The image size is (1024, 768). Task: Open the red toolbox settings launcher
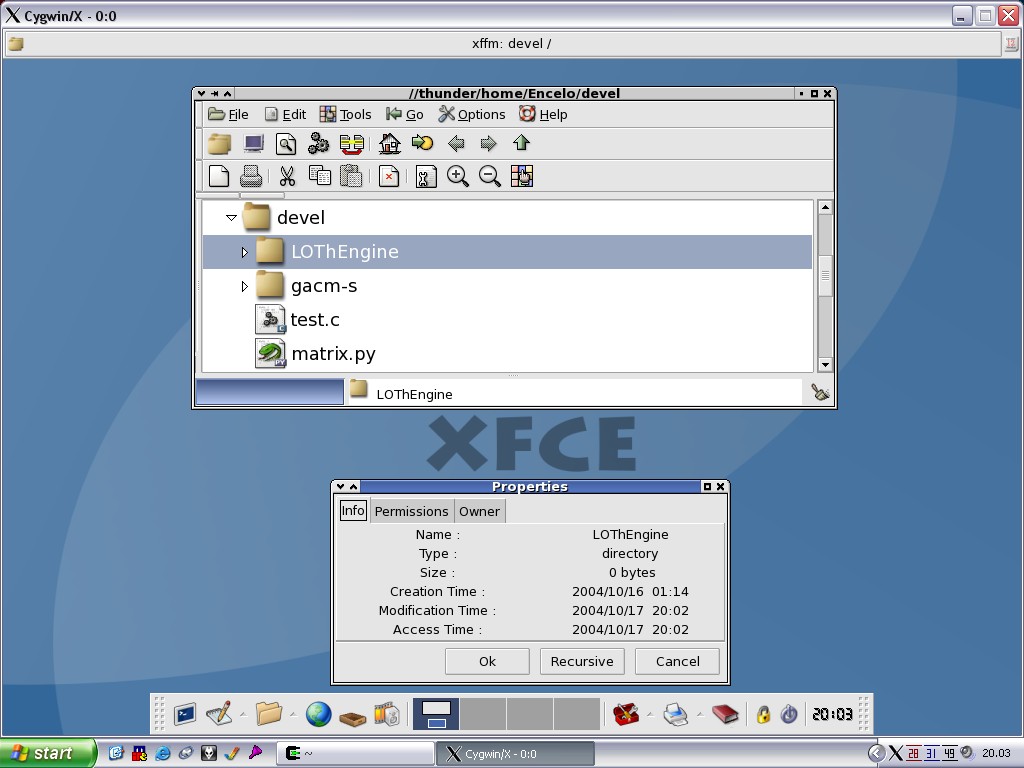[x=626, y=714]
